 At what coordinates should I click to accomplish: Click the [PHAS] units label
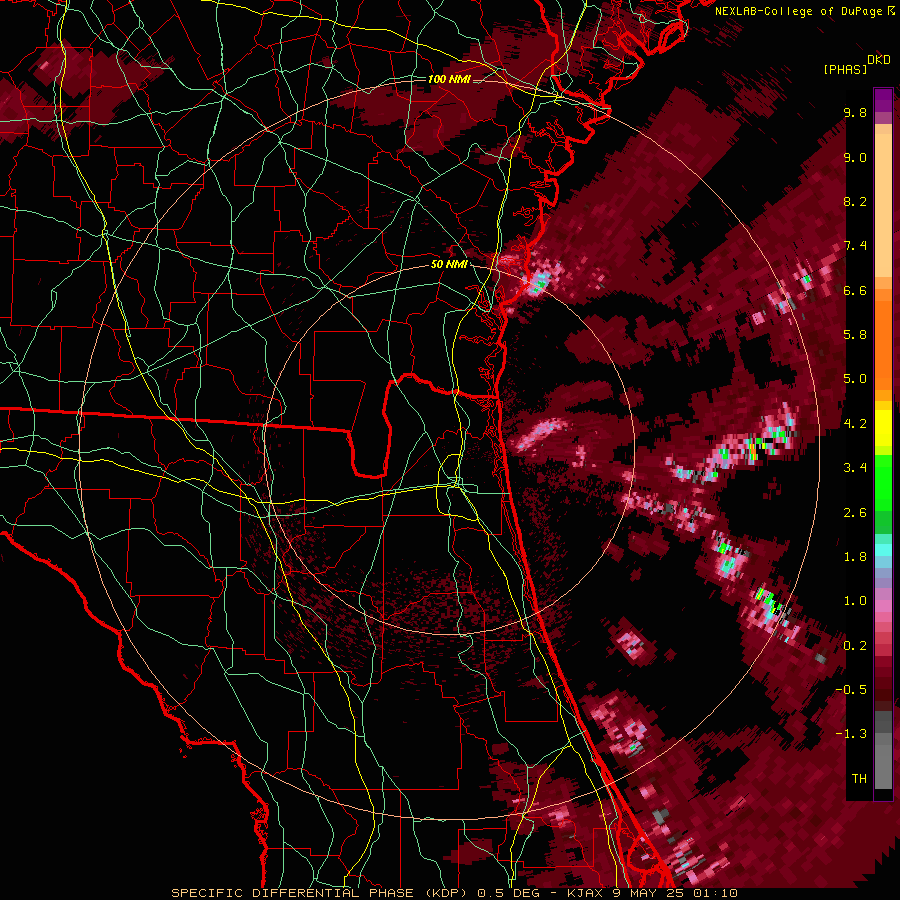845,69
